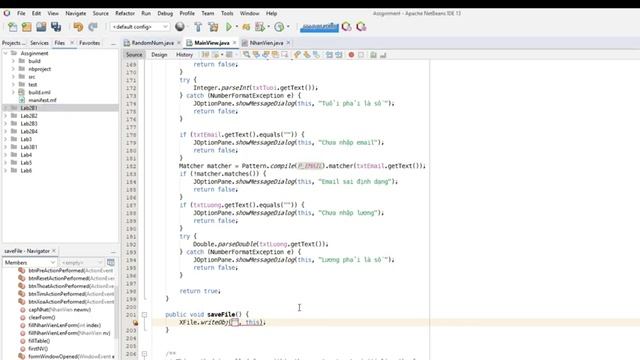Open the Tools menu

tap(227, 13)
